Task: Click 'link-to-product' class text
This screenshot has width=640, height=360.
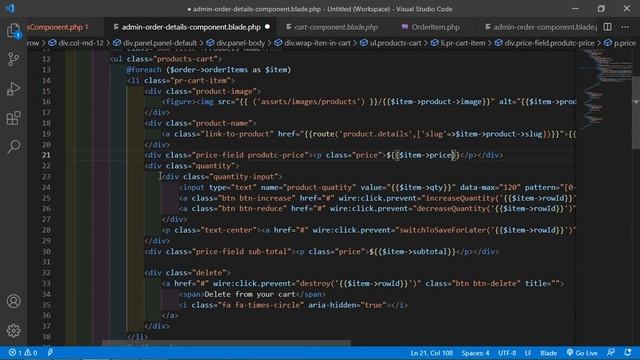Action: 237,134
